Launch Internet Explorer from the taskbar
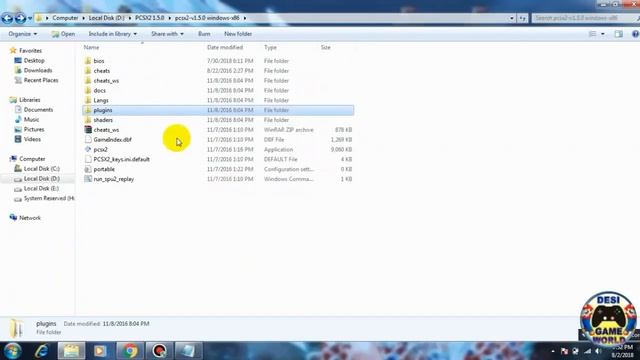The width and height of the screenshot is (640, 360). point(41,351)
